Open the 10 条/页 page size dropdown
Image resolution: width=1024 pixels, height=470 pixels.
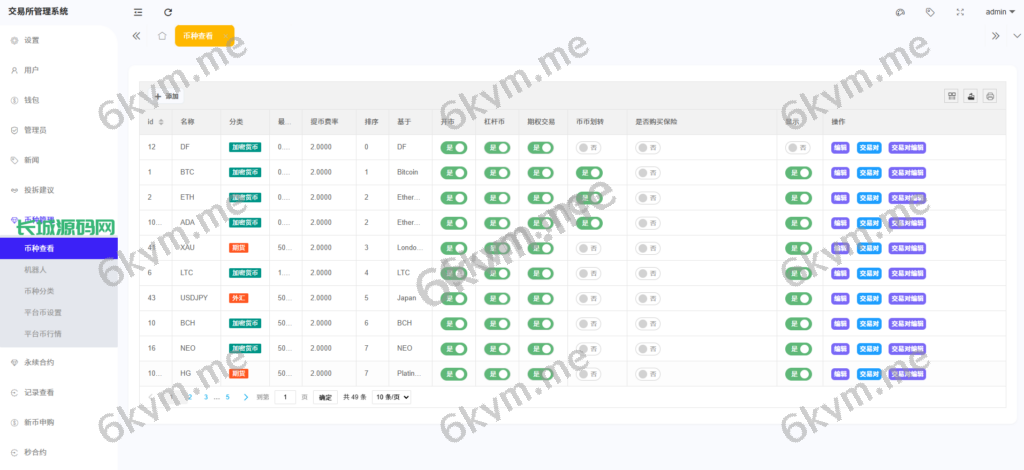(392, 397)
